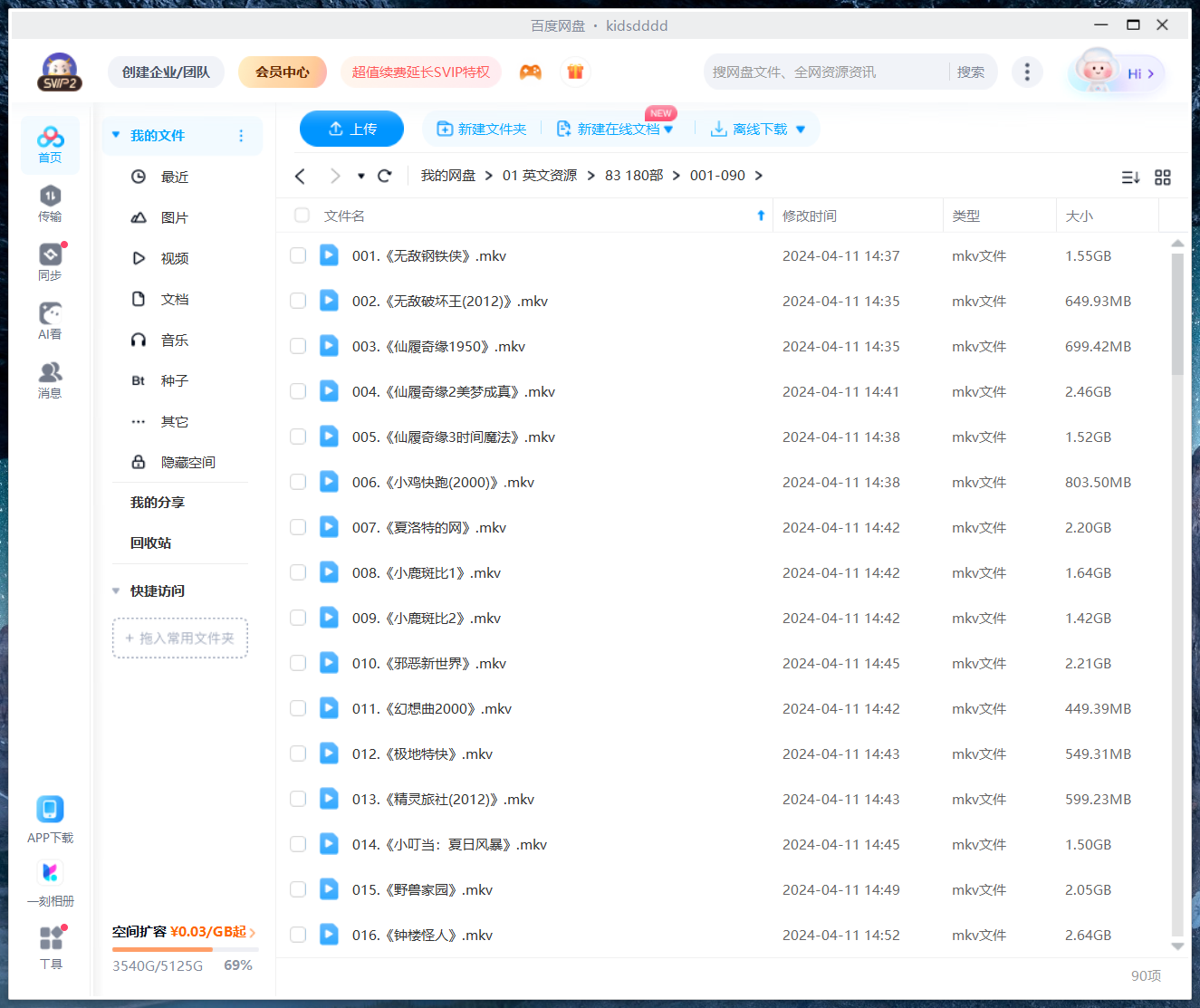
Task: Click the 上传 upload button
Action: tap(351, 129)
